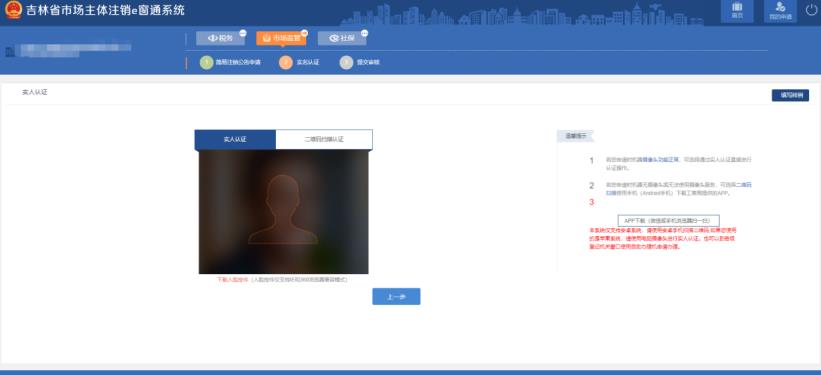821x375 pixels.
Task: Switch to the 社保 department tab
Action: tap(342, 38)
